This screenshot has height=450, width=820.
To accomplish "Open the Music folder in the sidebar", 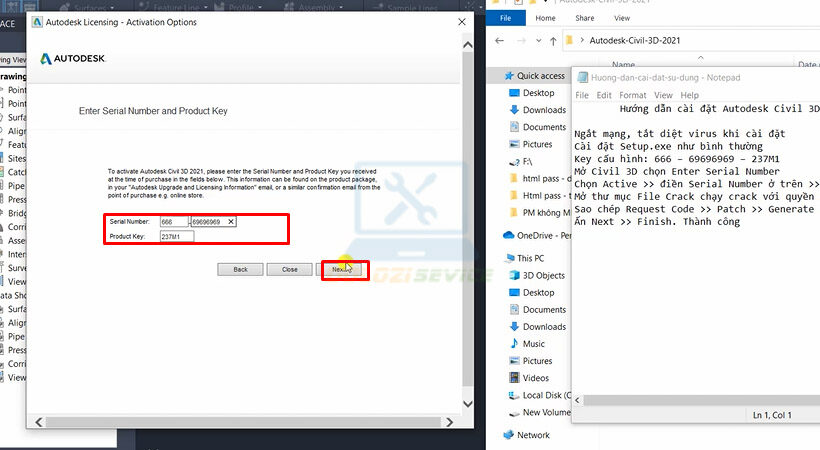I will click(511, 344).
